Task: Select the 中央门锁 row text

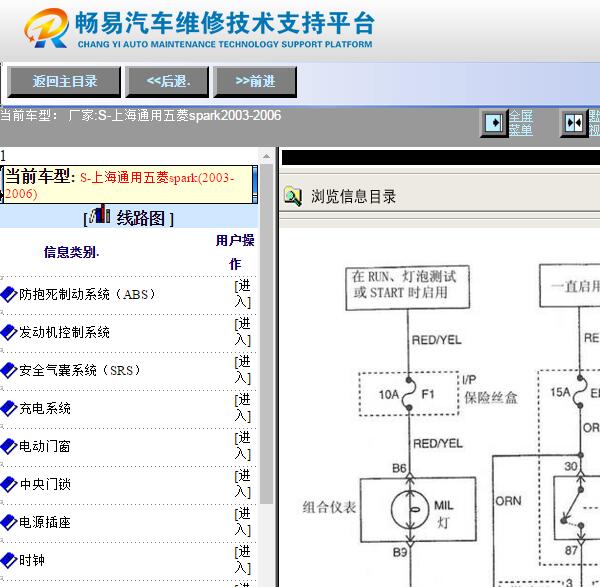Action: tap(45, 484)
